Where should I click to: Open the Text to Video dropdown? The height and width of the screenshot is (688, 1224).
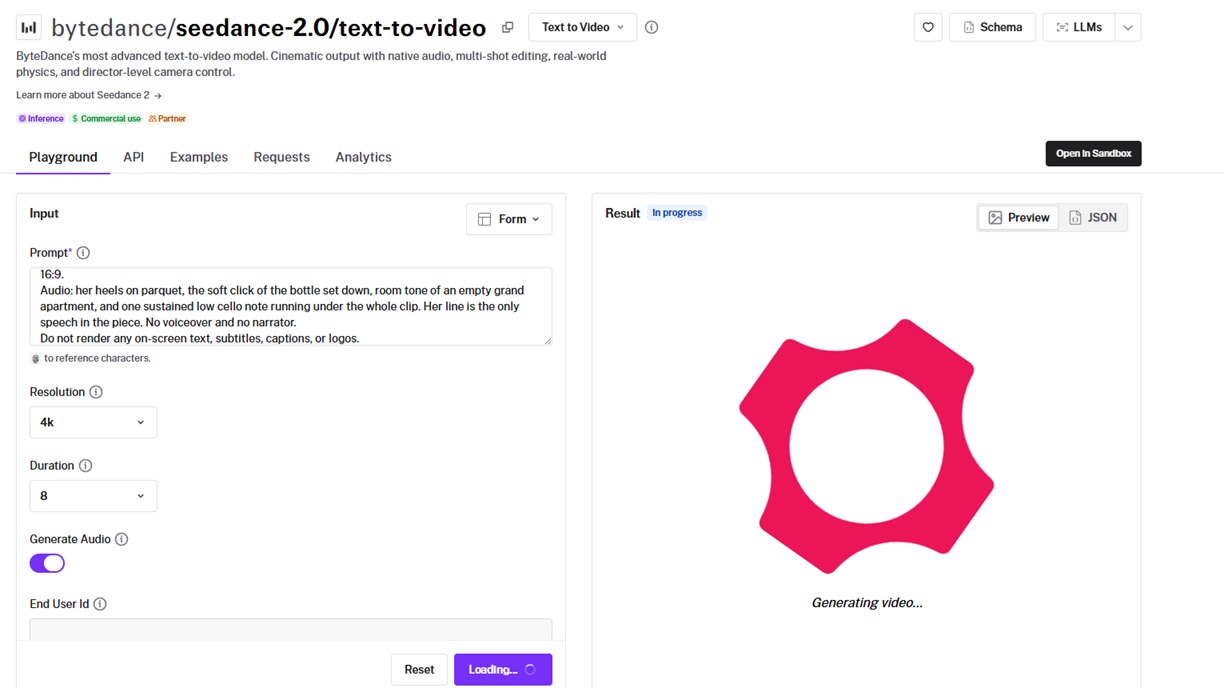click(582, 27)
